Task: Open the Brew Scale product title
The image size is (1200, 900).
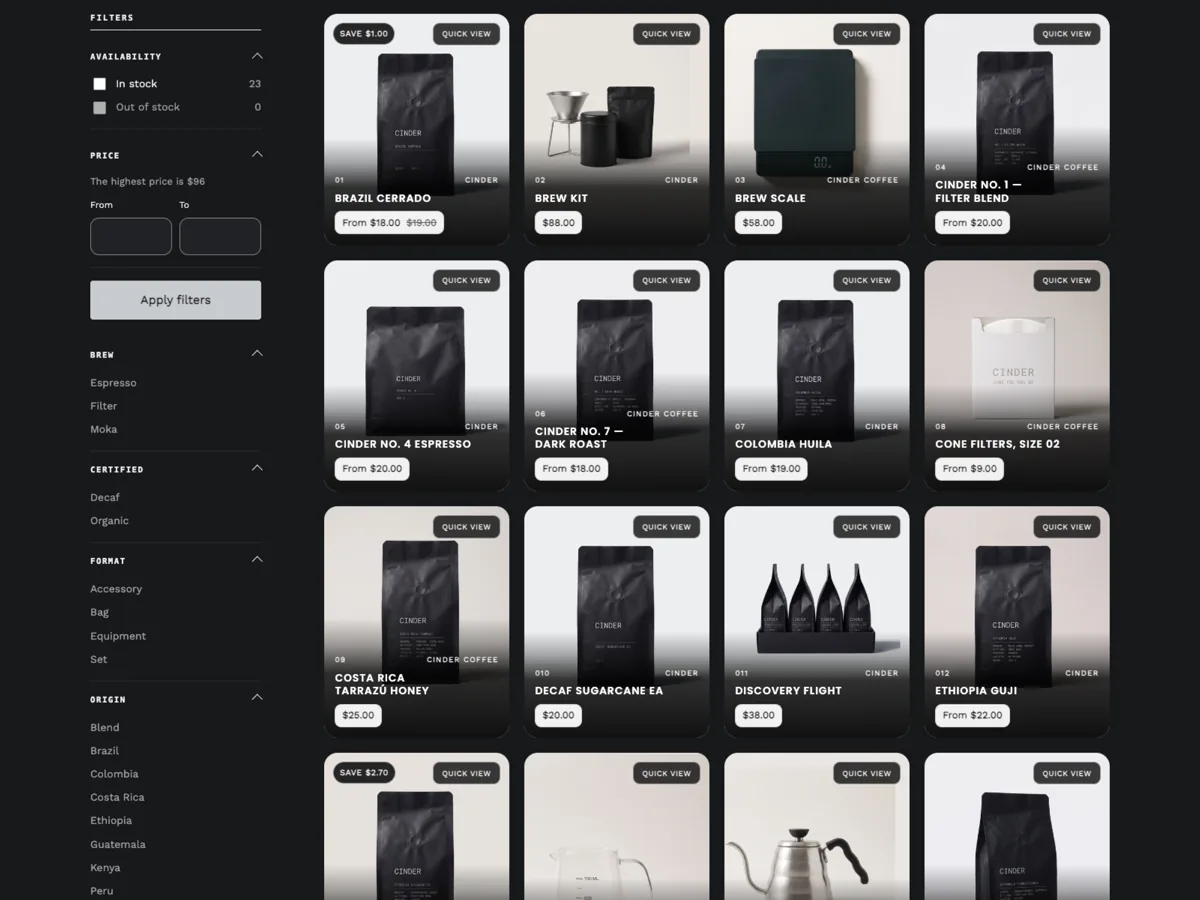Action: pos(770,198)
